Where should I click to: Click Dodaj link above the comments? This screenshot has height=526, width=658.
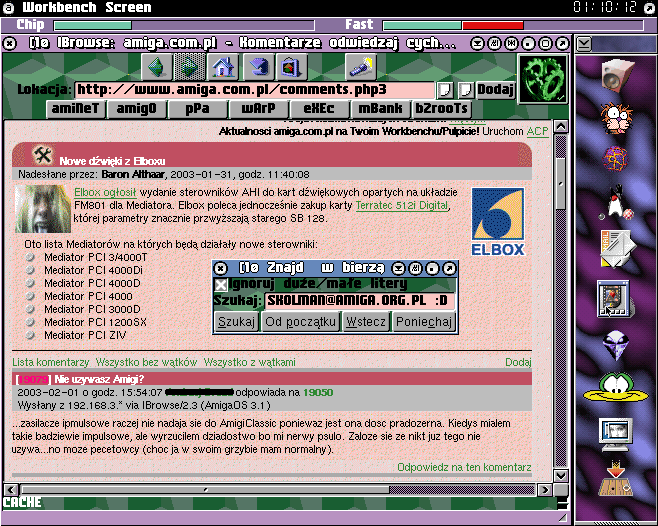(x=518, y=362)
